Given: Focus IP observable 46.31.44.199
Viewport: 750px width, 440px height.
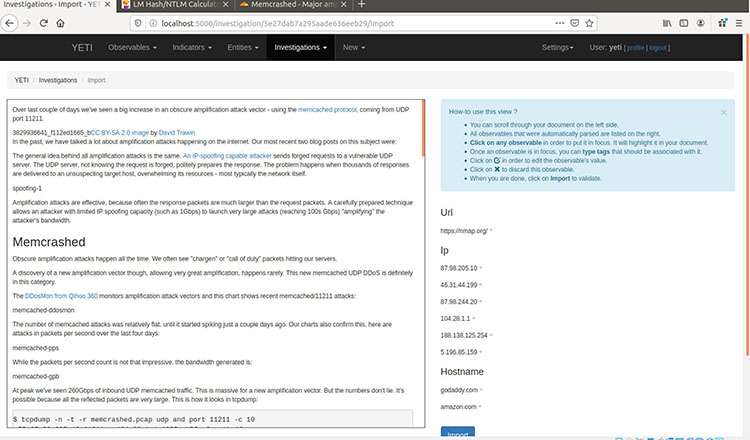Looking at the screenshot, I should (x=459, y=285).
